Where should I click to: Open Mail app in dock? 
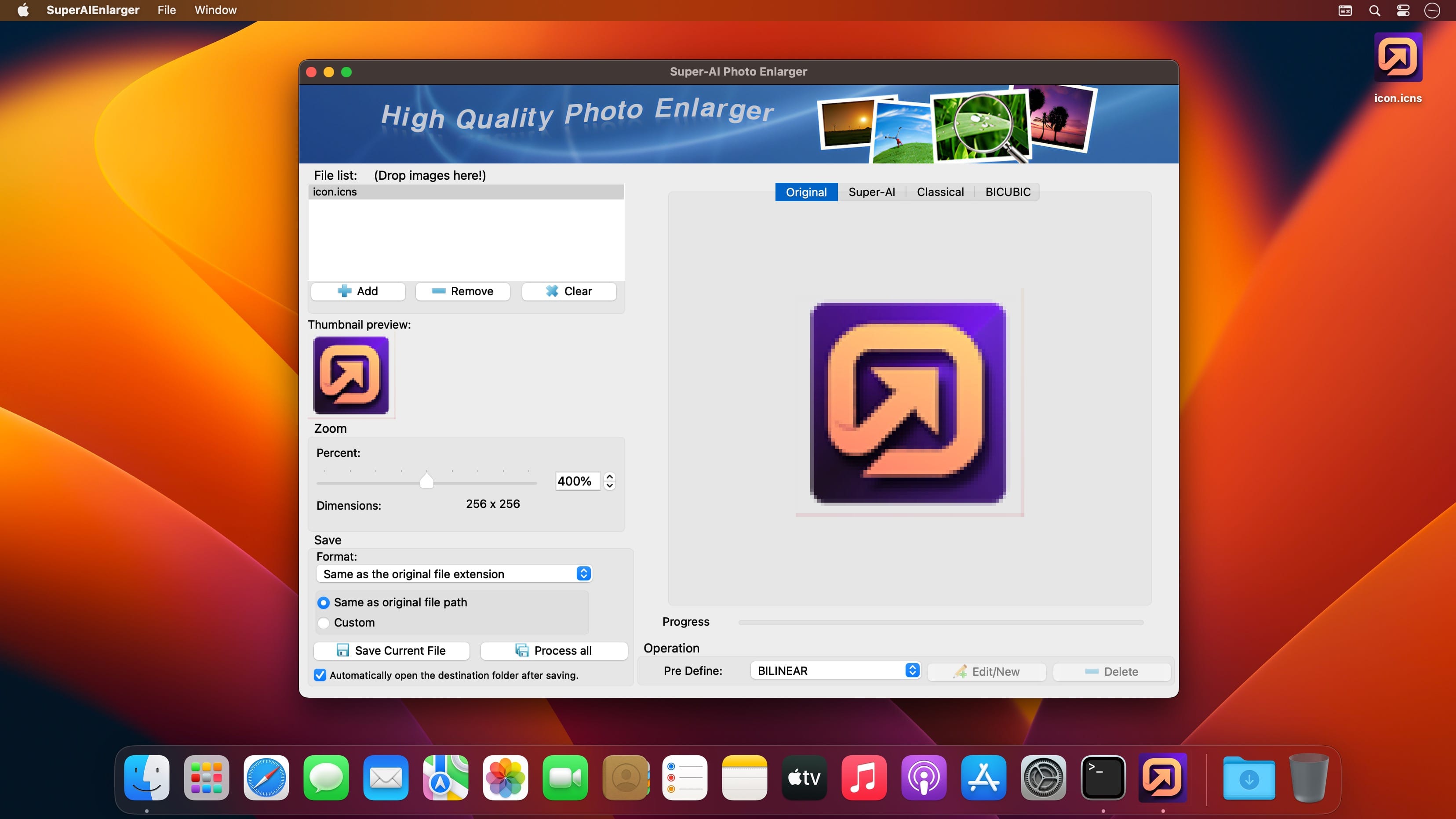pos(386,778)
